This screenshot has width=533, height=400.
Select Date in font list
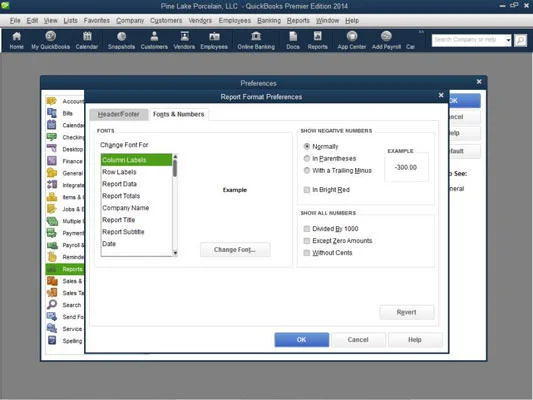(x=137, y=244)
